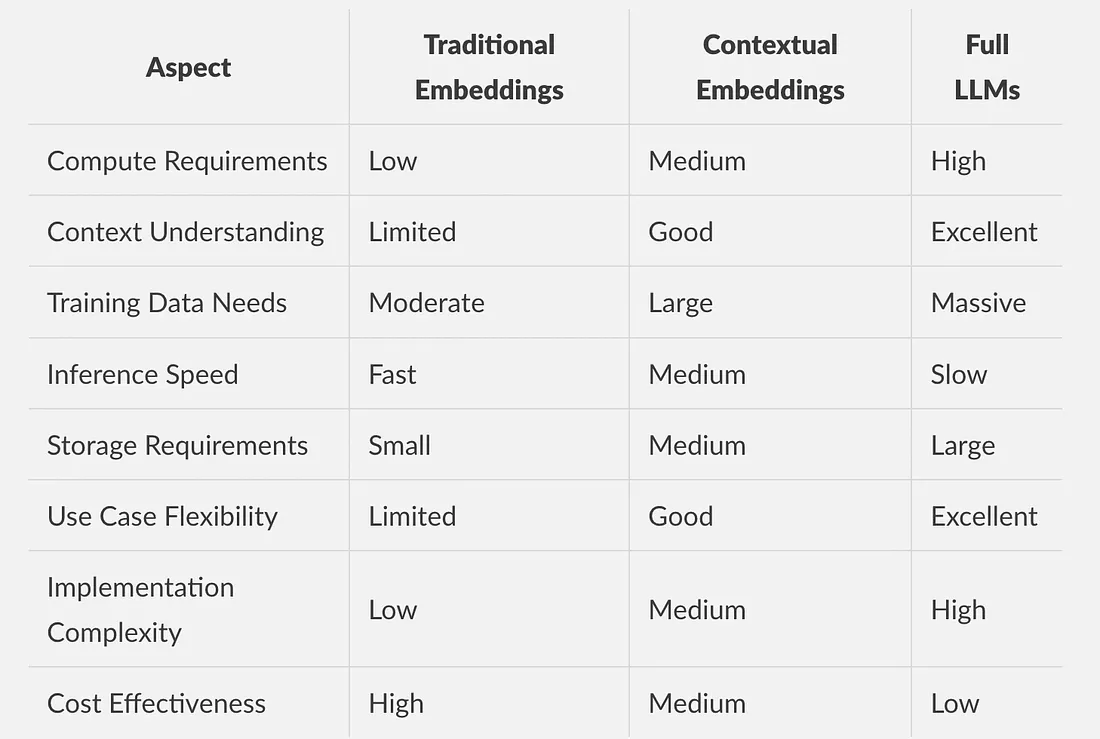Viewport: 1100px width, 739px height.
Task: Click the Small value for Storage Requirements
Action: [x=400, y=446]
